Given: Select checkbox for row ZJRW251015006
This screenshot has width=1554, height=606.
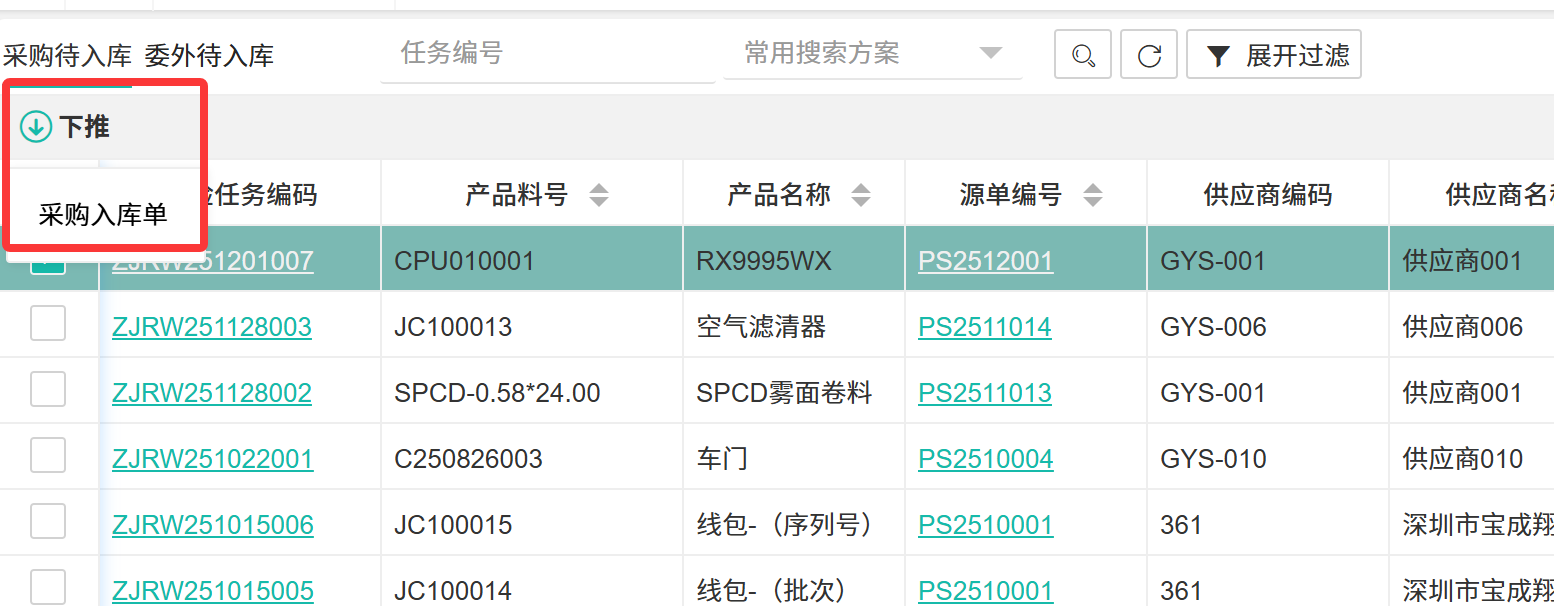Looking at the screenshot, I should tap(48, 522).
